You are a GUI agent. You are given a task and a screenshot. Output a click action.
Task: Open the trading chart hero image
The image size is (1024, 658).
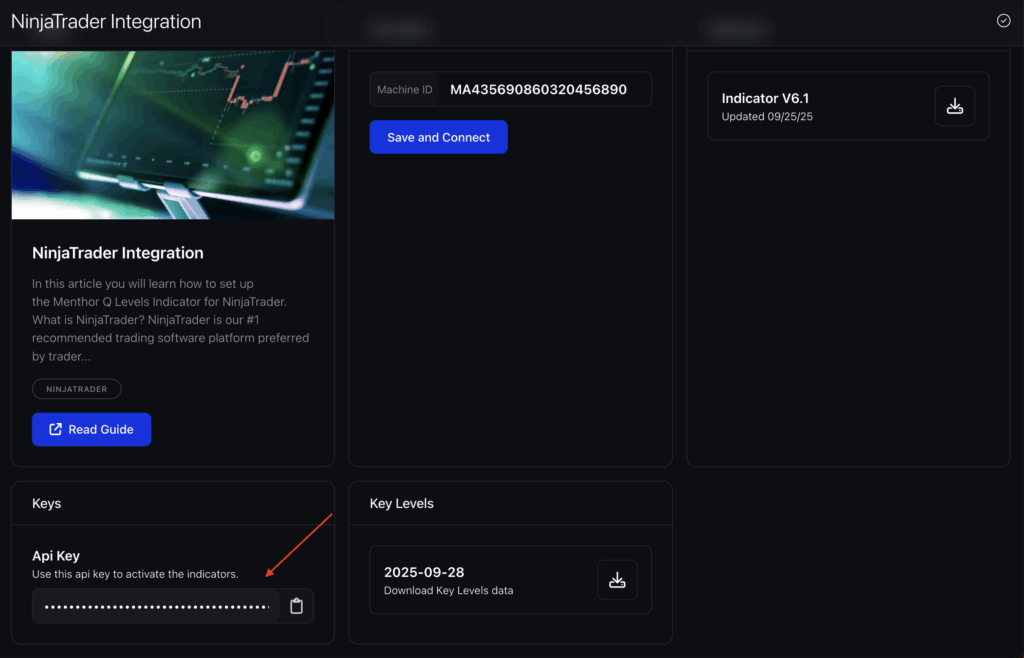click(172, 135)
